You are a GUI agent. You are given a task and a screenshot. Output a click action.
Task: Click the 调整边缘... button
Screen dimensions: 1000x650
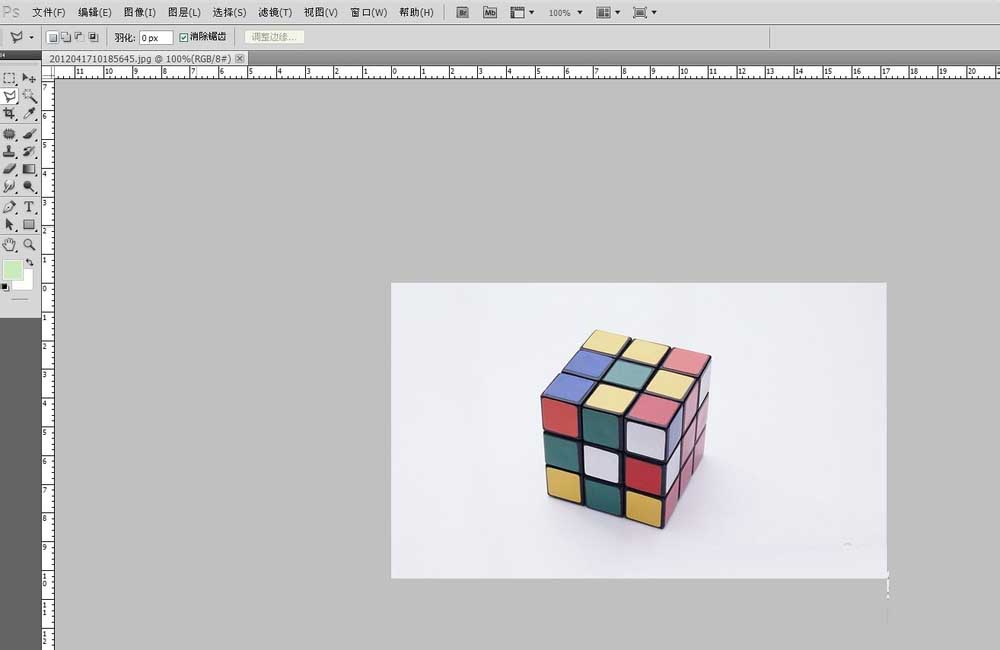pos(274,37)
